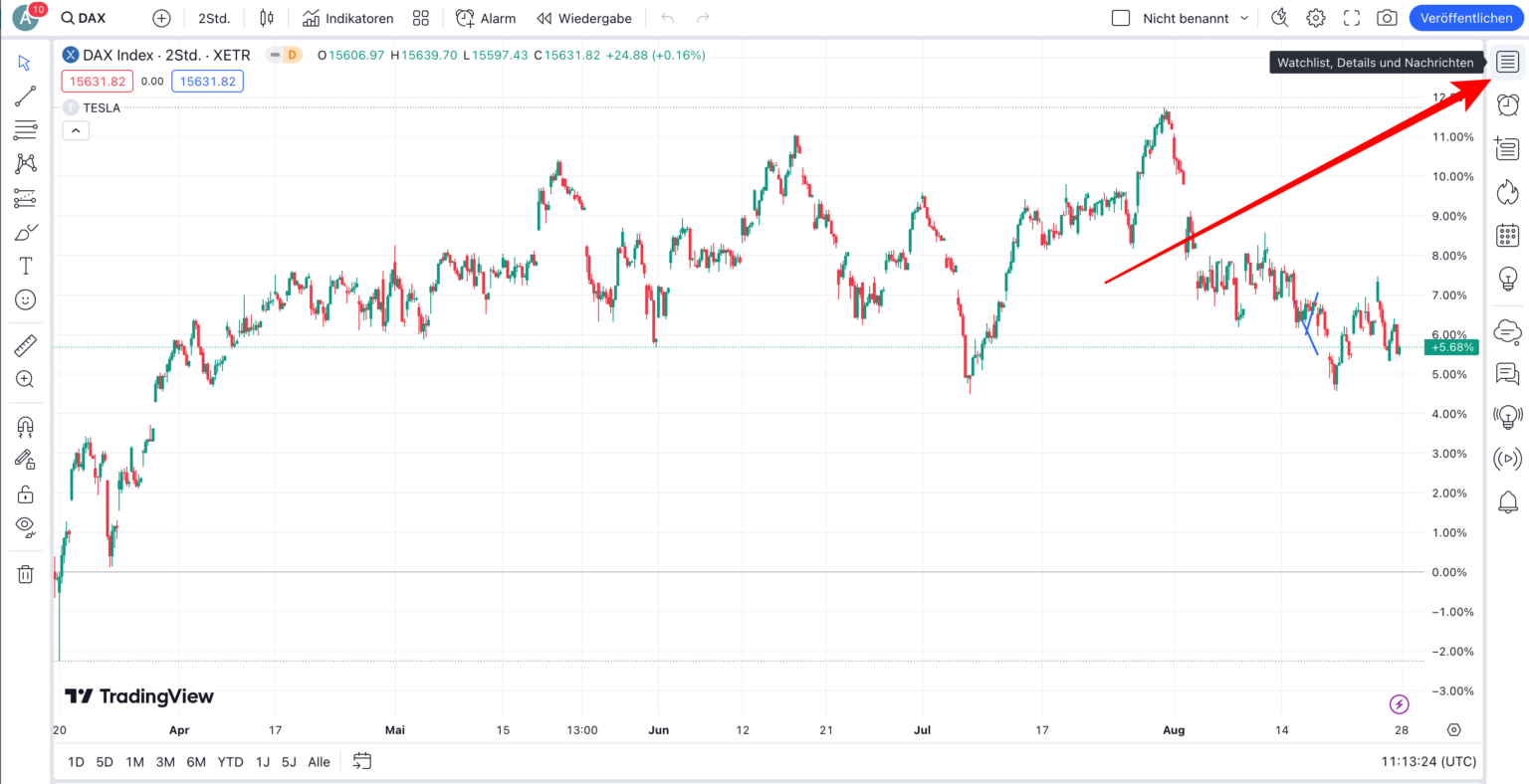Select the trend line drawing tool

[x=25, y=96]
